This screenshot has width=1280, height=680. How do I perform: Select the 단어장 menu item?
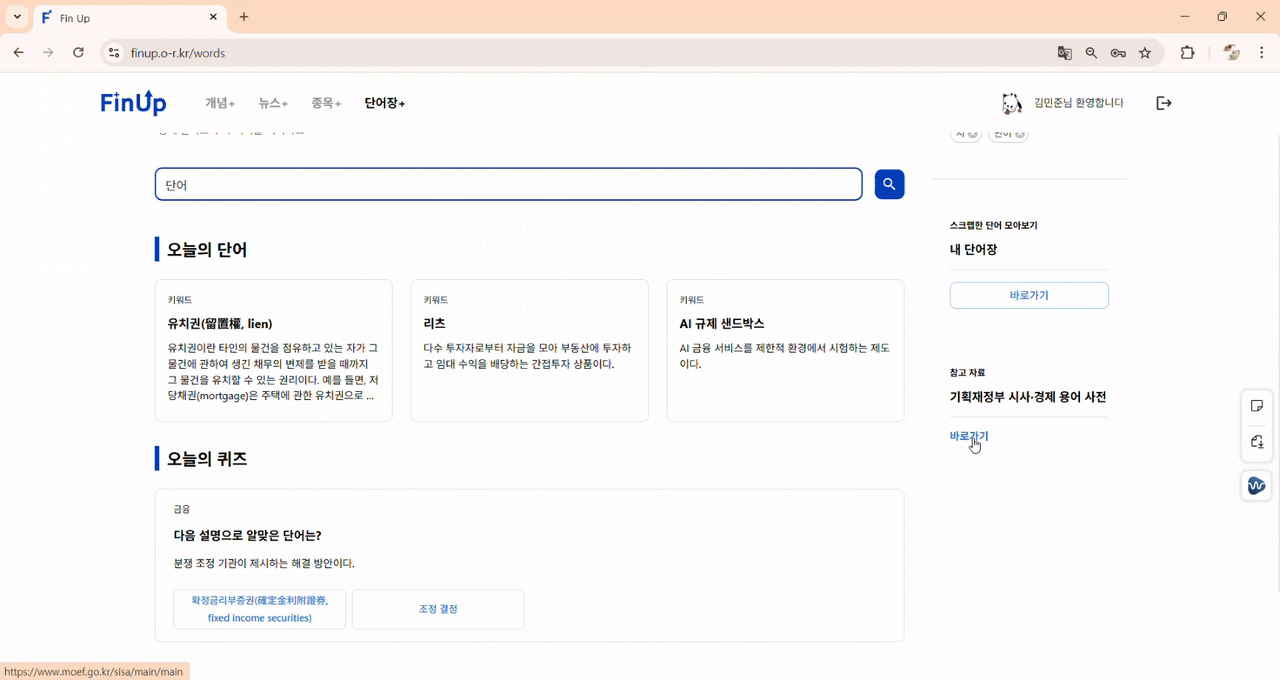pyautogui.click(x=384, y=102)
